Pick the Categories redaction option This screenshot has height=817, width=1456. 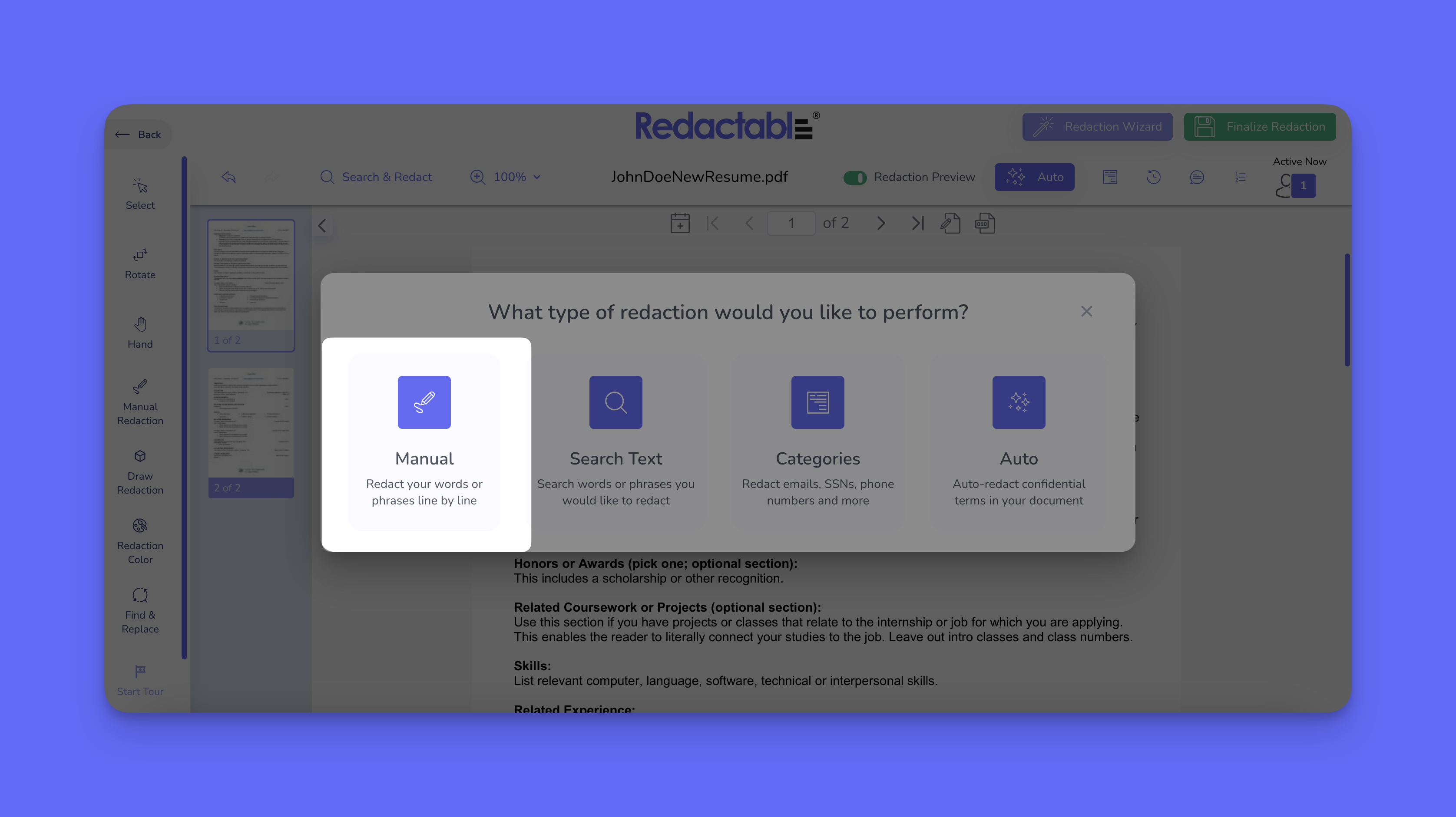(x=817, y=441)
